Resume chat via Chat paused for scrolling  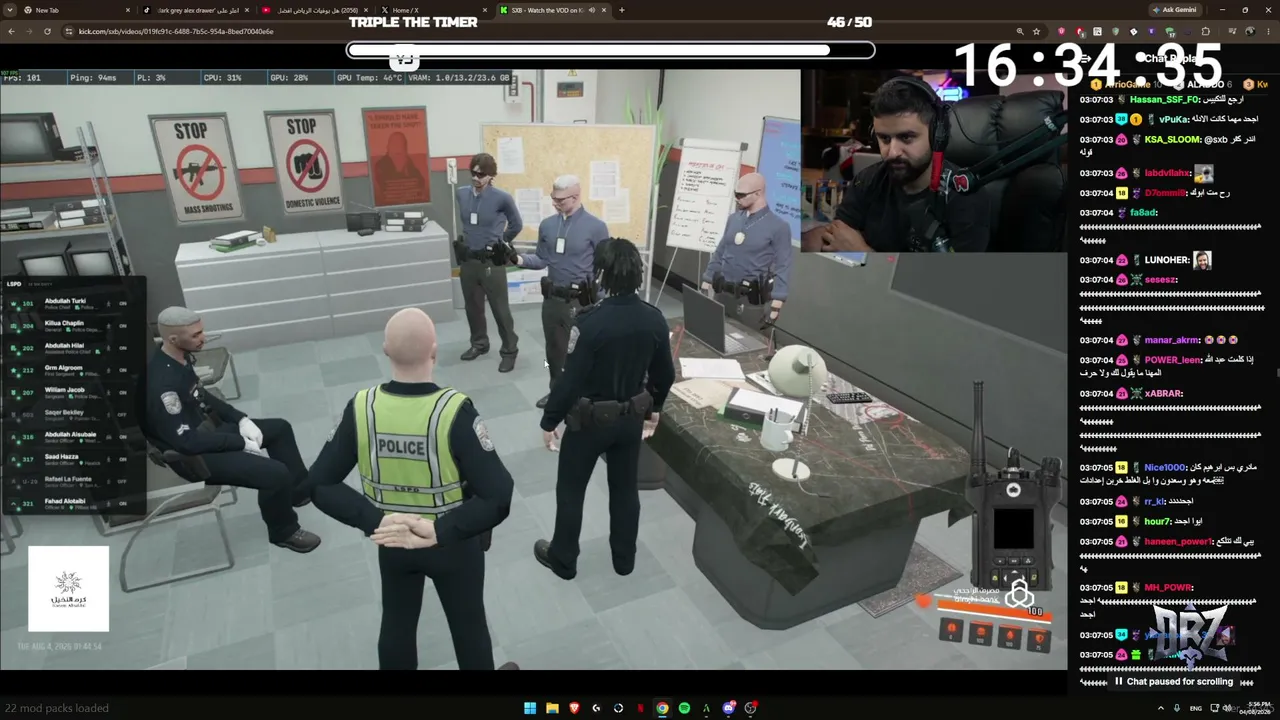1174,682
